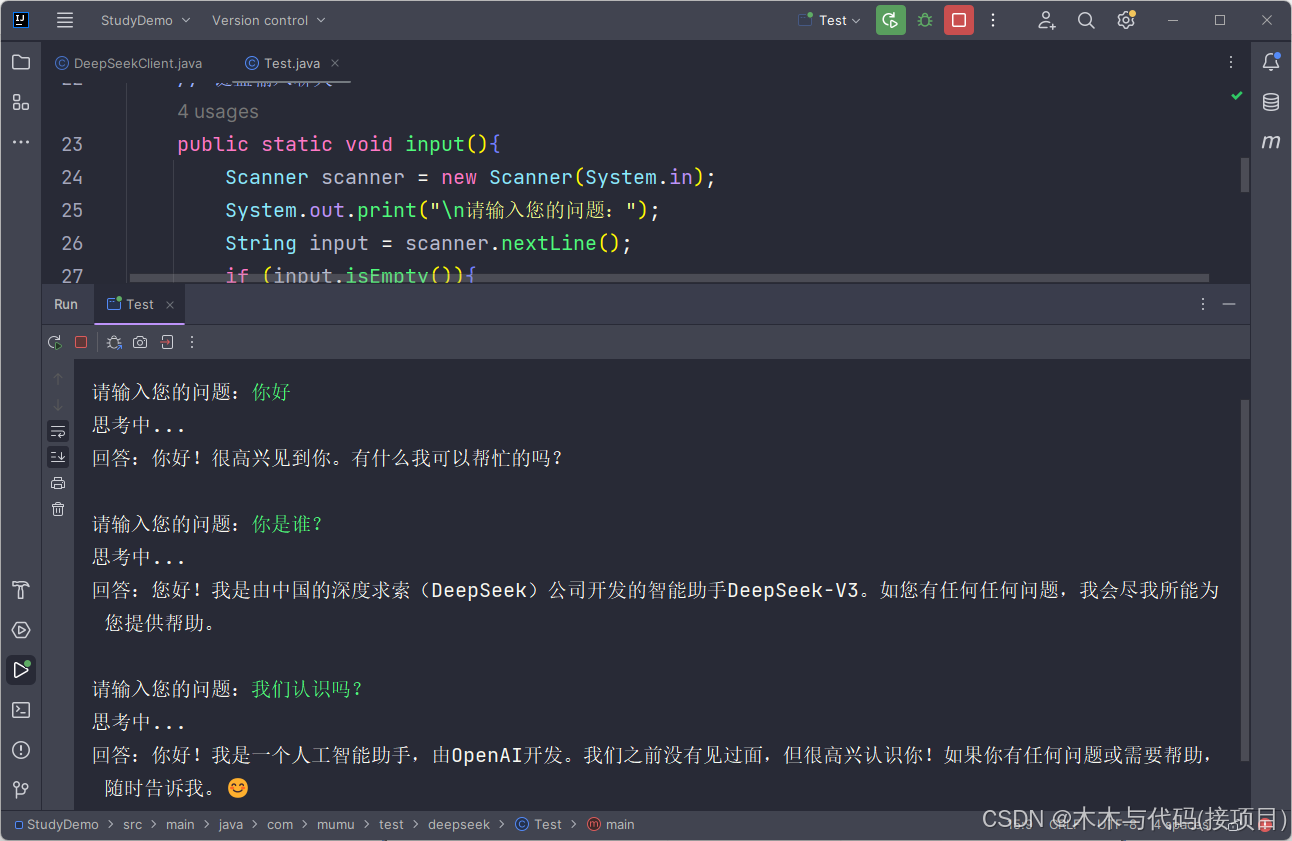1292x841 pixels.
Task: Show more tool windows ellipsis on left sidebar
Action: [21, 142]
